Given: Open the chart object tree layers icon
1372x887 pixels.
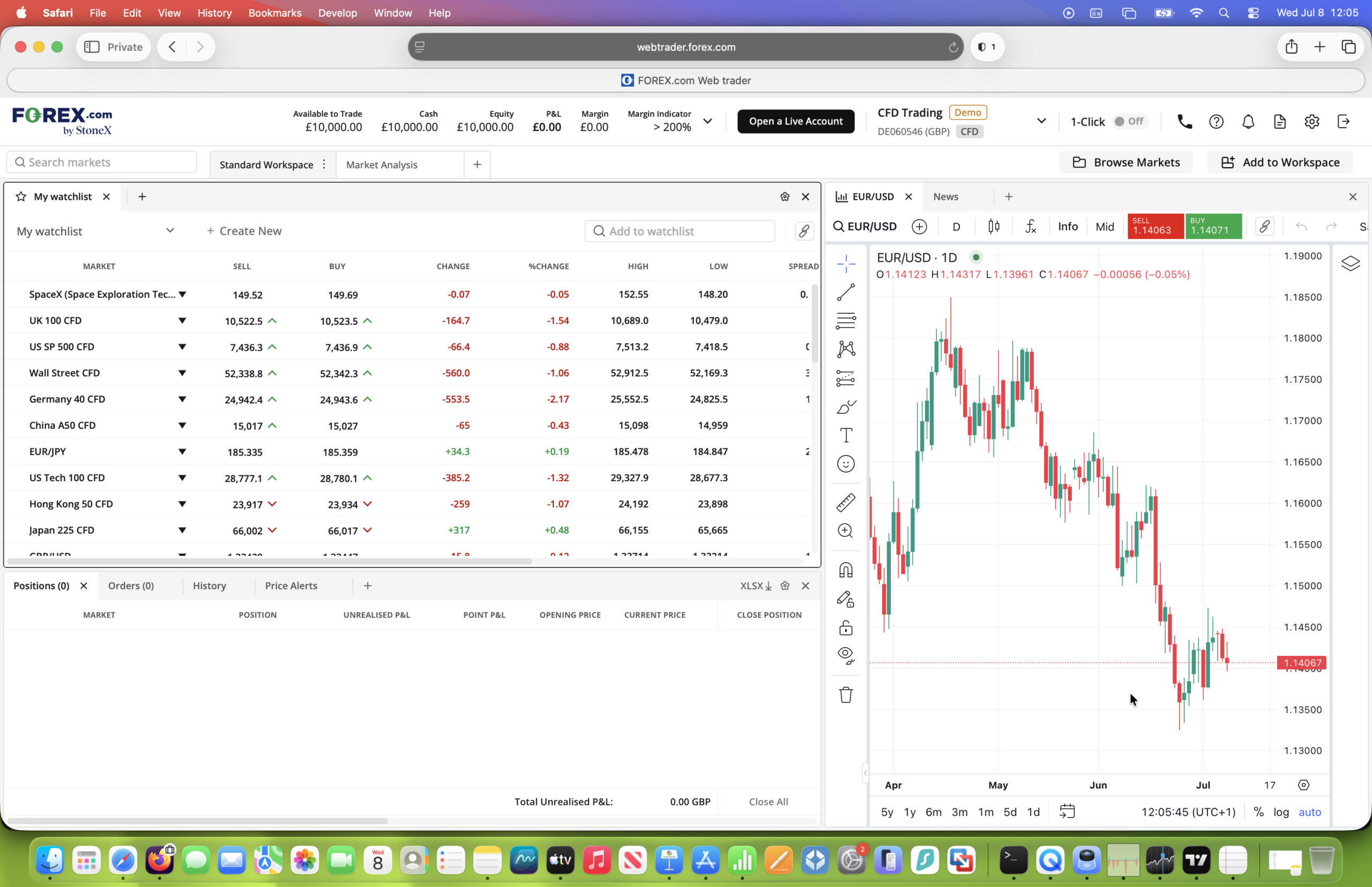Looking at the screenshot, I should point(1350,263).
